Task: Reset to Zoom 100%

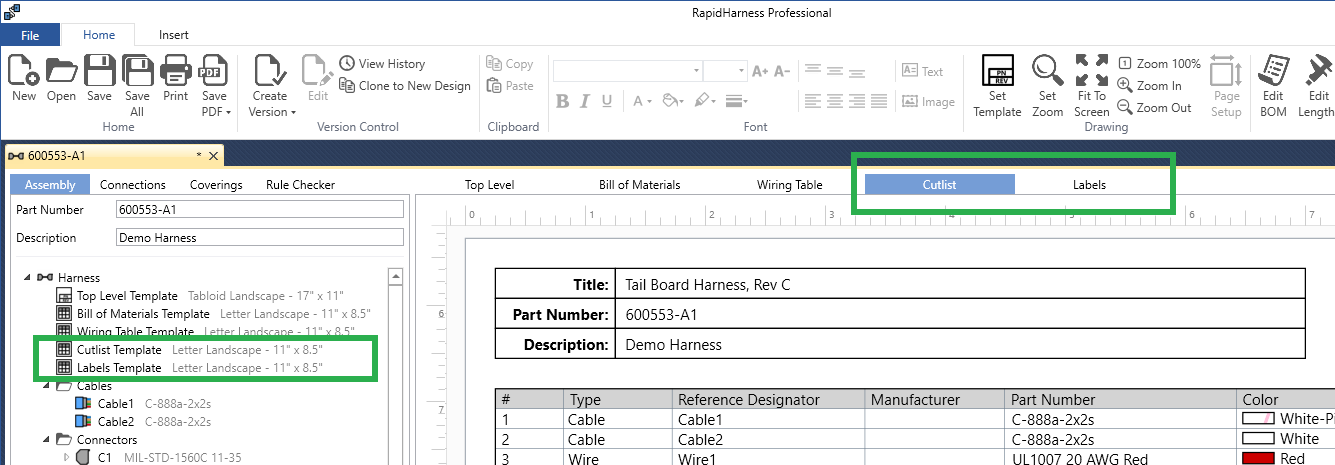Action: pyautogui.click(x=1159, y=63)
